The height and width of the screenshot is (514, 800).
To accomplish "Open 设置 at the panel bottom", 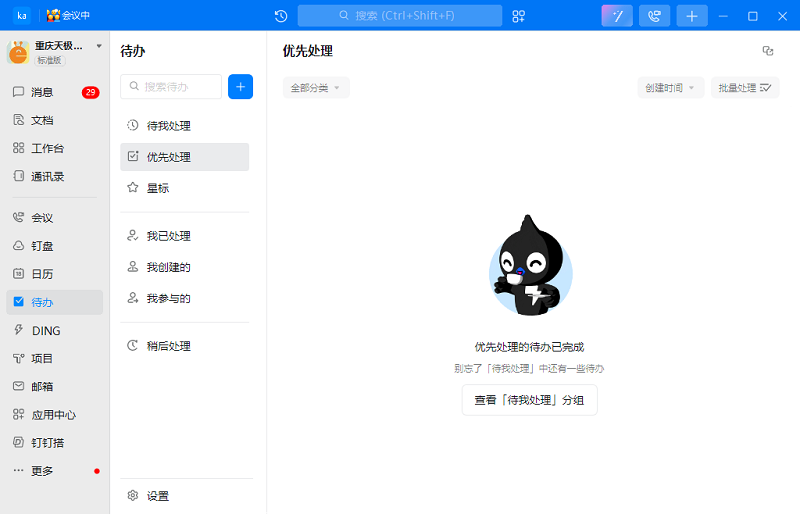I will 185,496.
